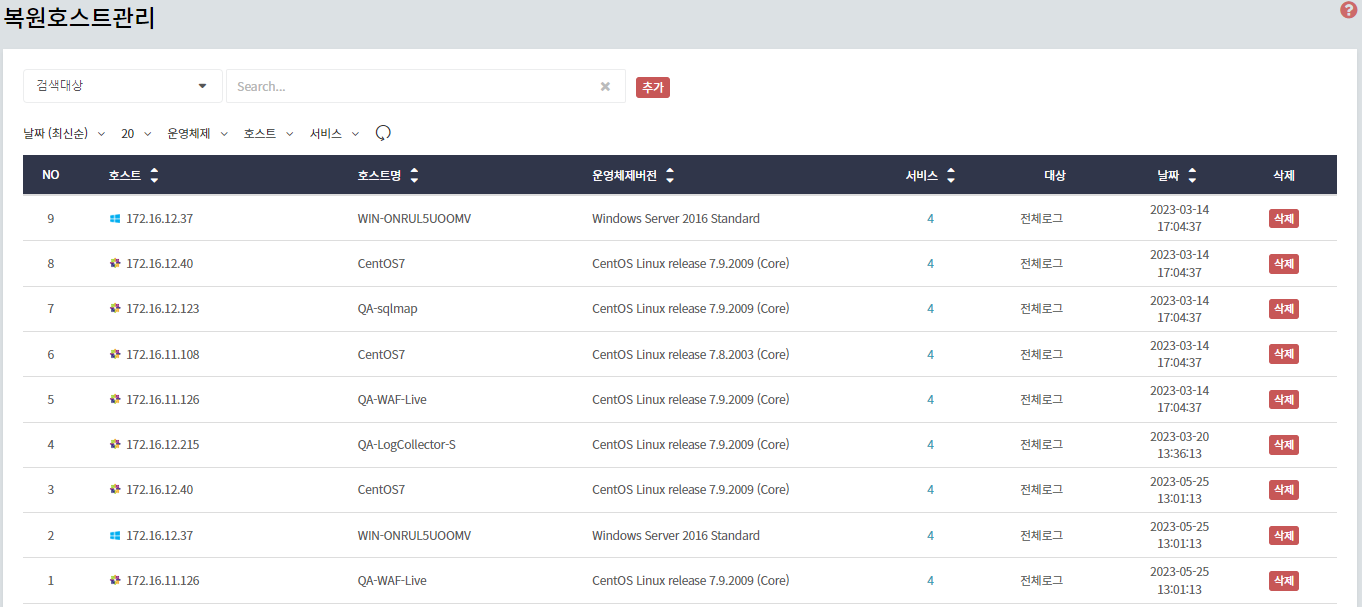Click sort arrows next to 호스트 header
Screen dimensions: 1362x607
coord(154,176)
